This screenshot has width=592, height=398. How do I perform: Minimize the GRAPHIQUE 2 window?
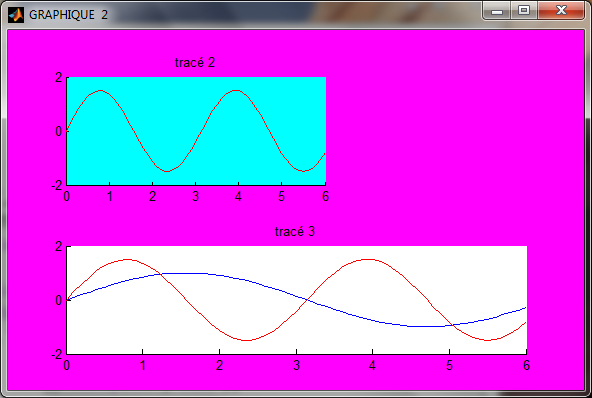(496, 11)
